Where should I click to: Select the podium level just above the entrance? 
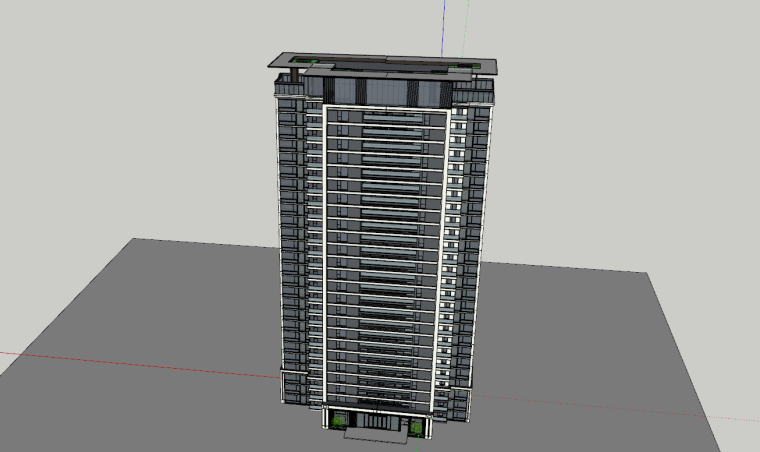pyautogui.click(x=378, y=402)
